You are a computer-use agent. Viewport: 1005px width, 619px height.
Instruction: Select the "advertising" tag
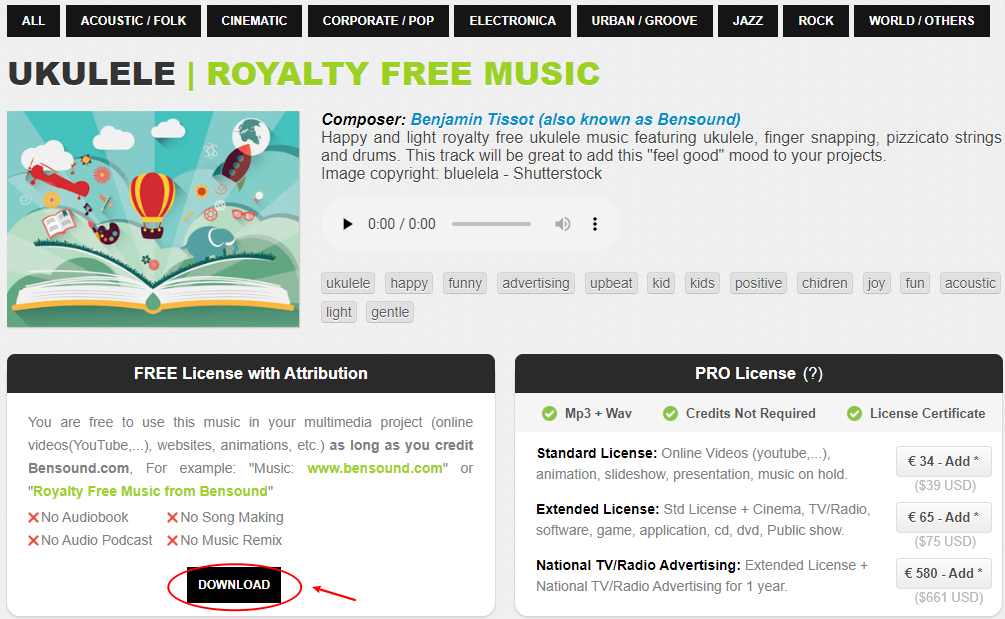pyautogui.click(x=536, y=283)
